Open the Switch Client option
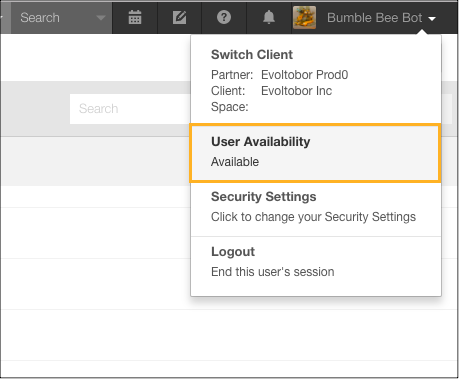 [252, 55]
